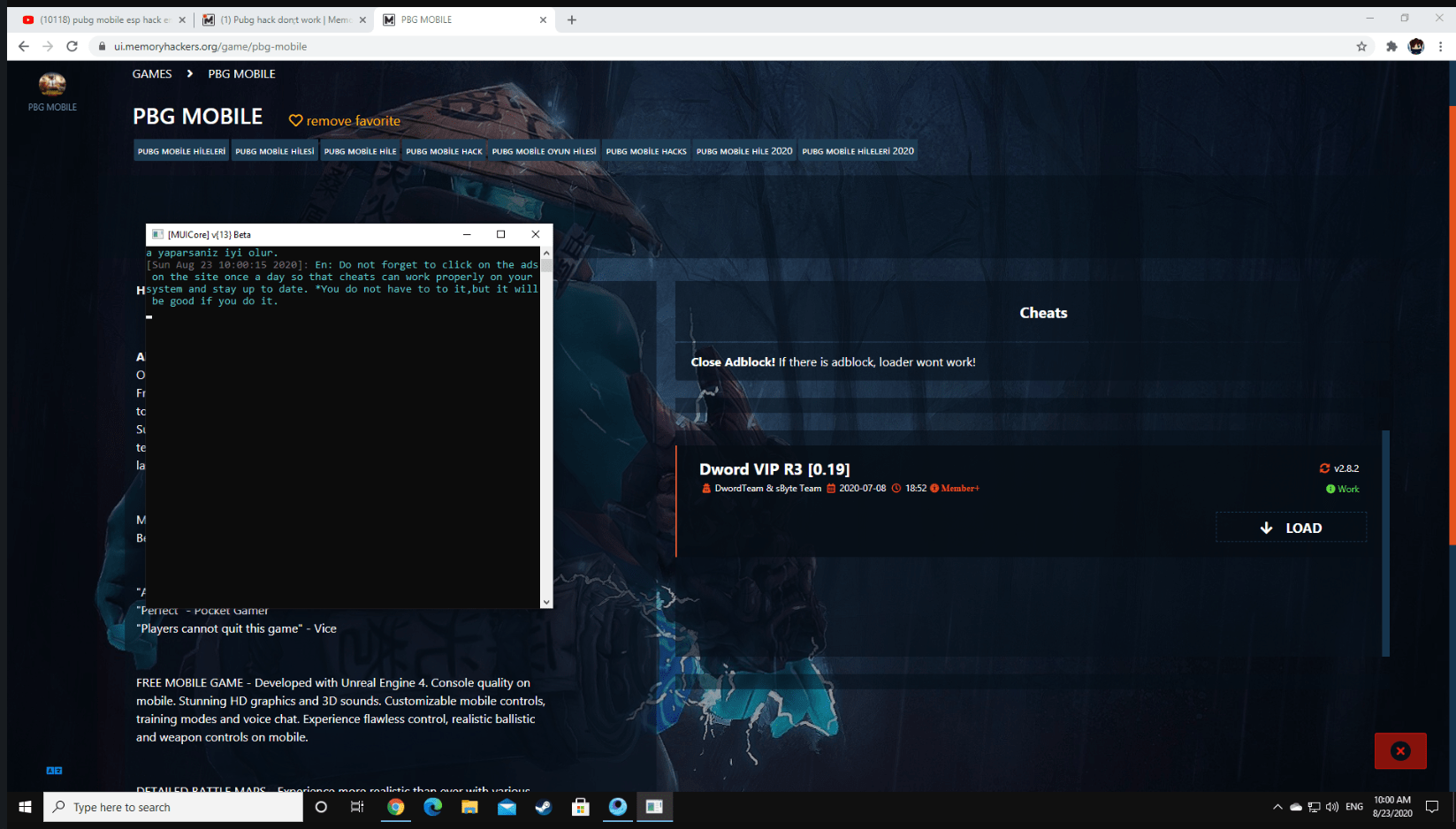The image size is (1456, 829).
Task: Click the Member+ badge on the cheat
Action: [x=955, y=488]
